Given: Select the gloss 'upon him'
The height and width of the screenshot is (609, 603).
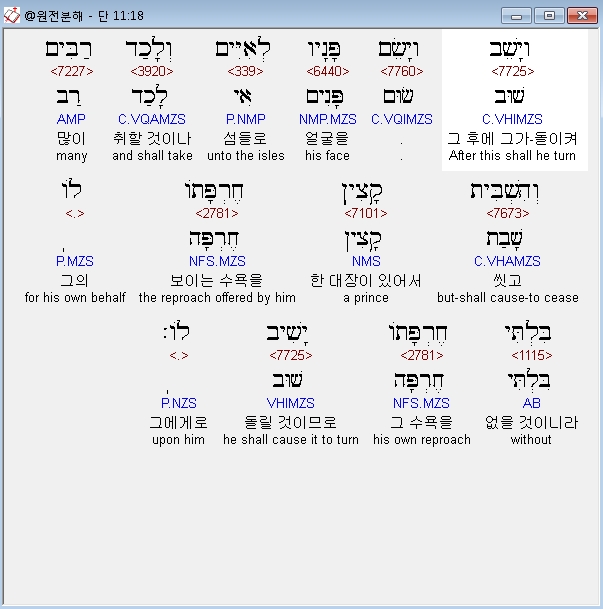Looking at the screenshot, I should pyautogui.click(x=178, y=440).
